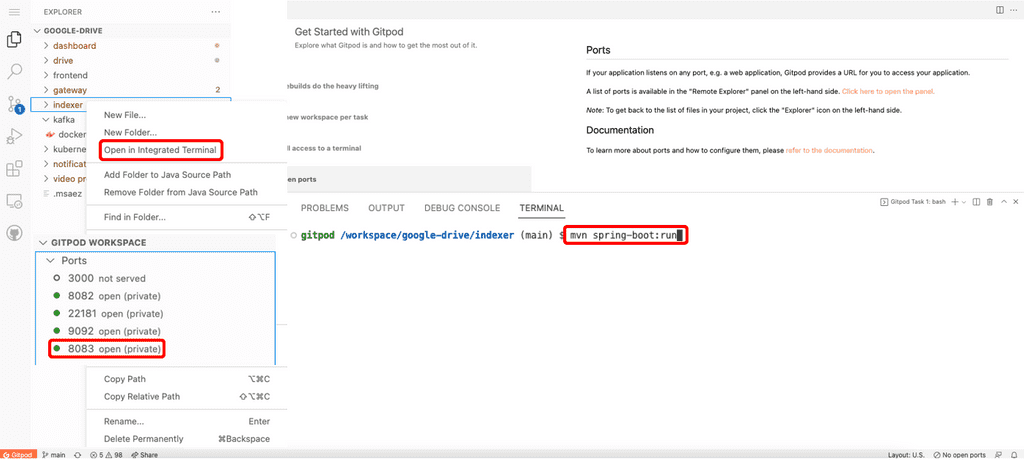Open the Source Control view

click(15, 104)
